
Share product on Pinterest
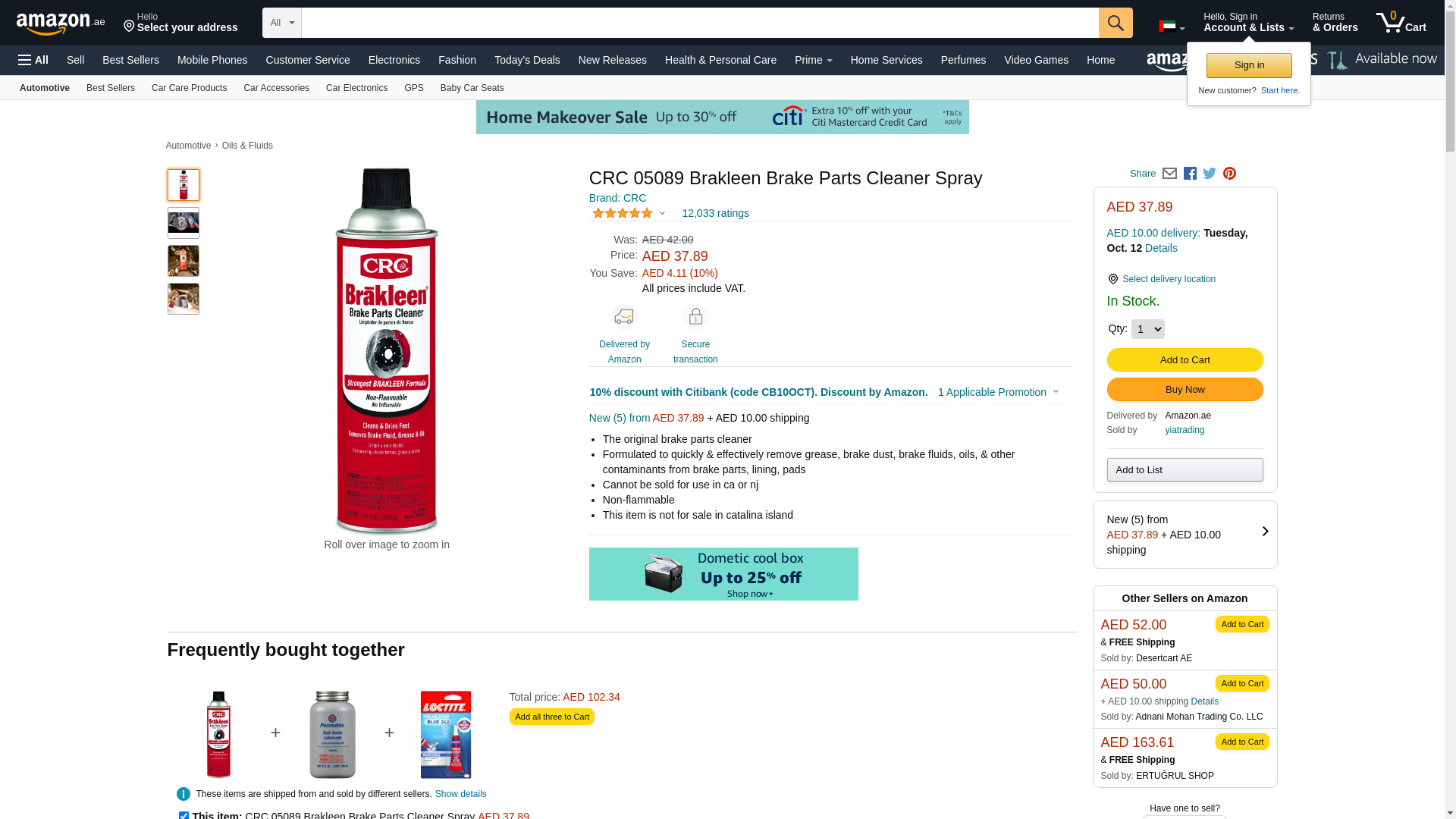point(1229,174)
